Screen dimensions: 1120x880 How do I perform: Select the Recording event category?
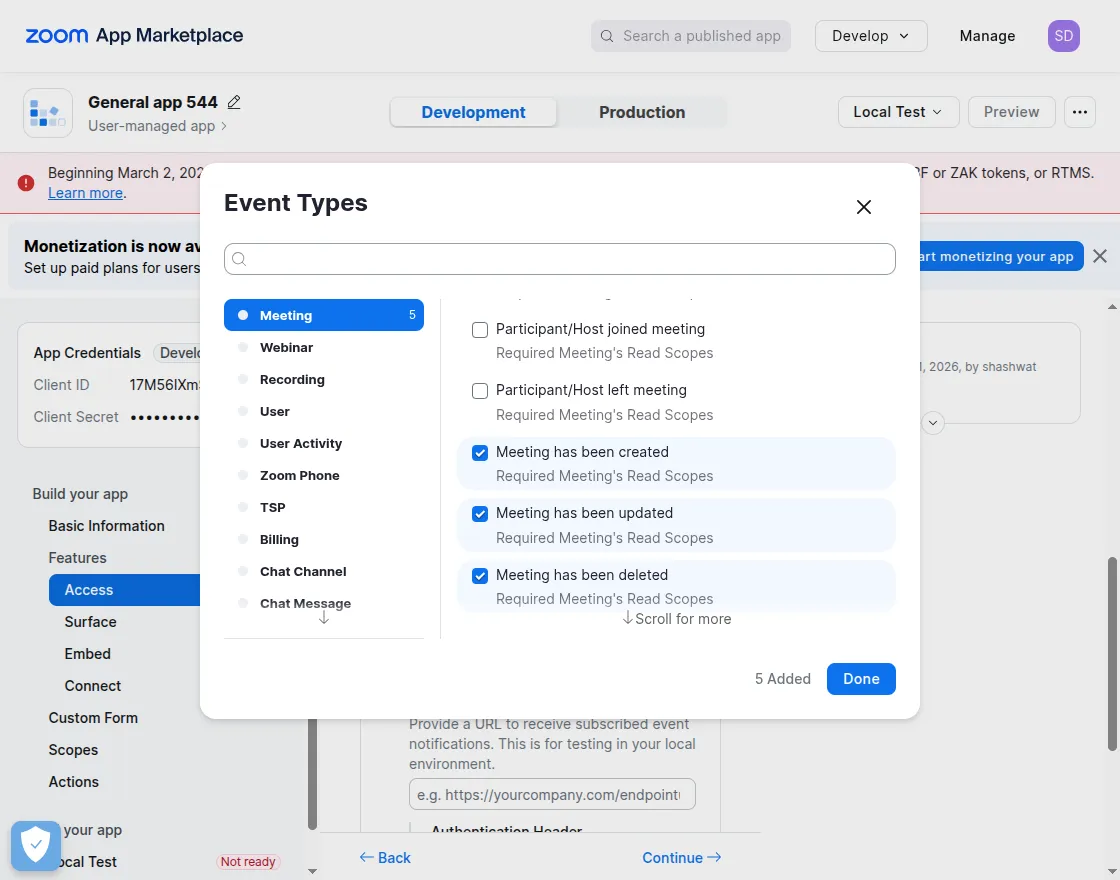pos(292,380)
